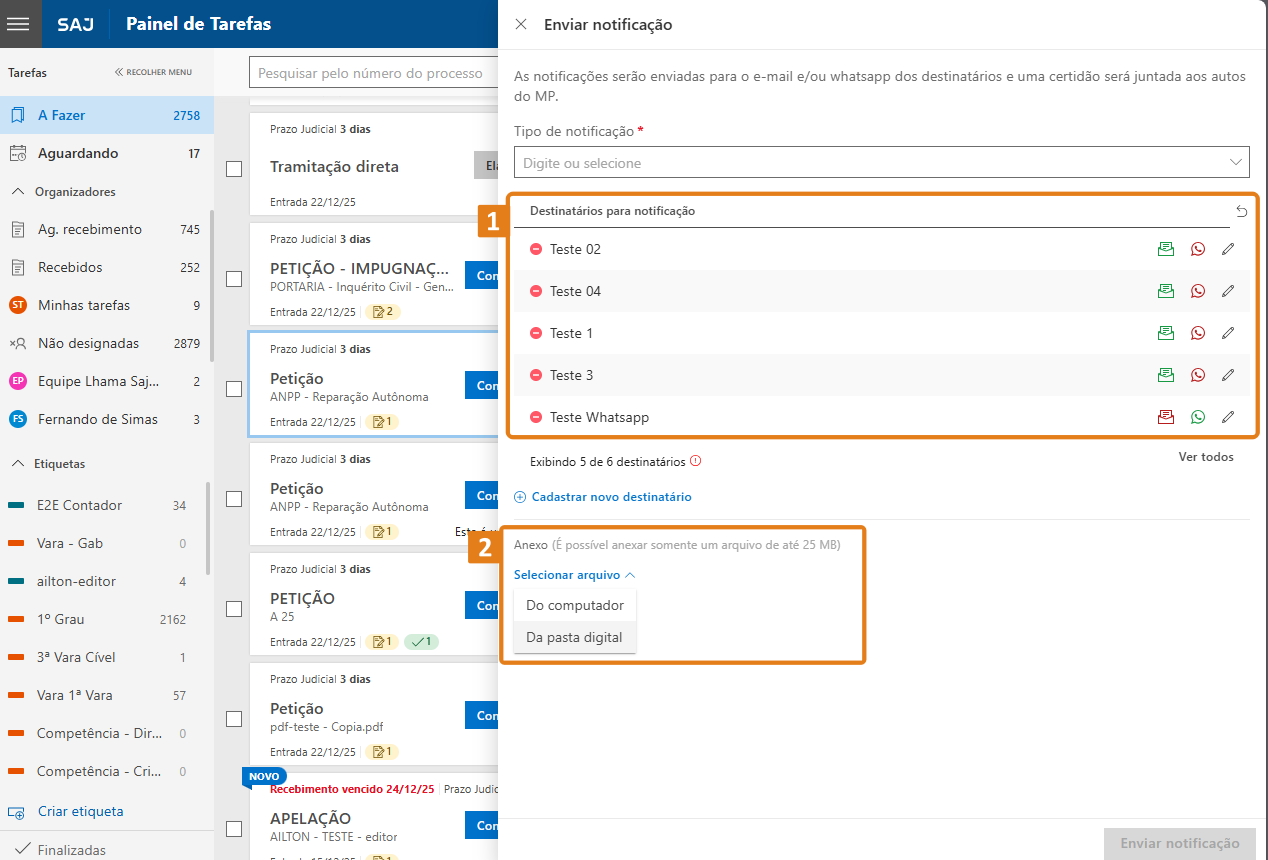The width and height of the screenshot is (1268, 860).
Task: Collapse the Organizadores section
Action: pos(18,191)
